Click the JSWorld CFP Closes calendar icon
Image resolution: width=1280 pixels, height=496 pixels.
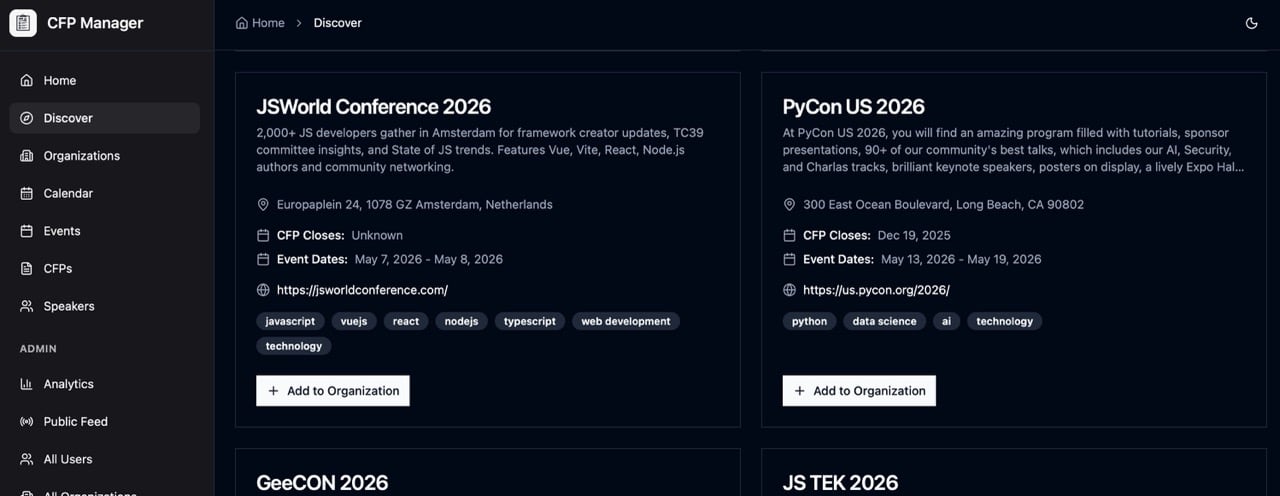(263, 235)
